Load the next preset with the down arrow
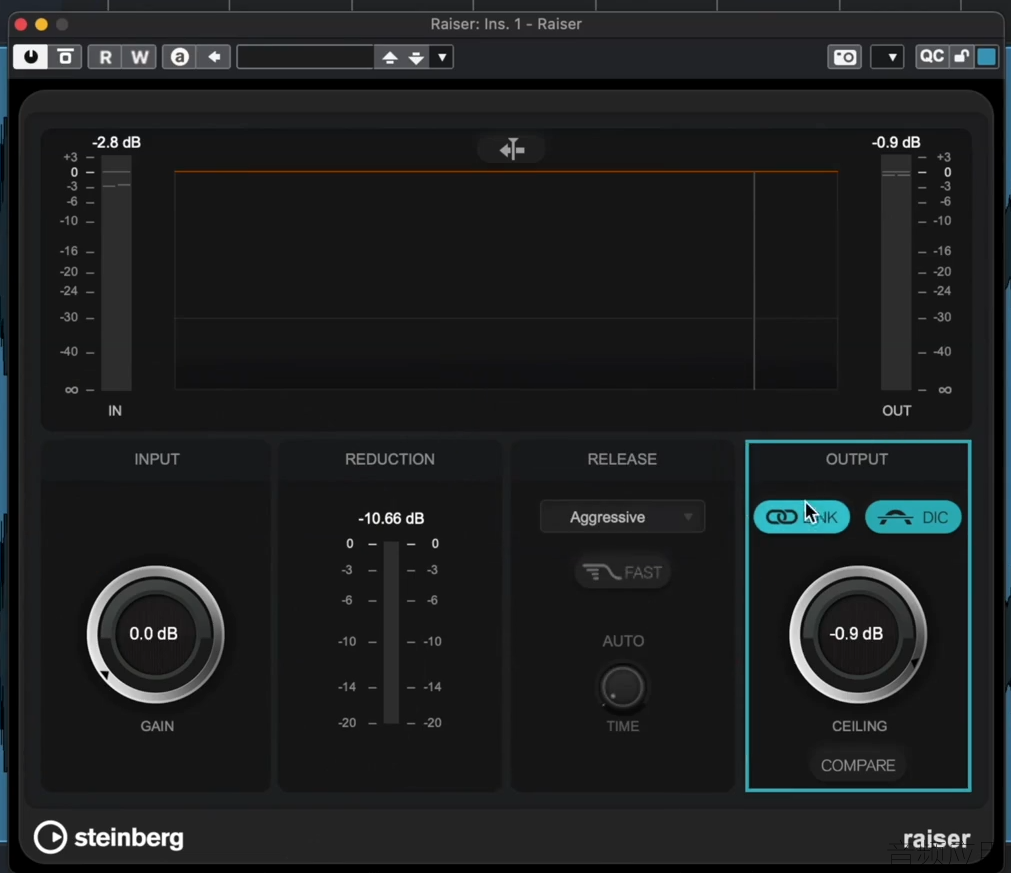The image size is (1011, 873). click(417, 57)
